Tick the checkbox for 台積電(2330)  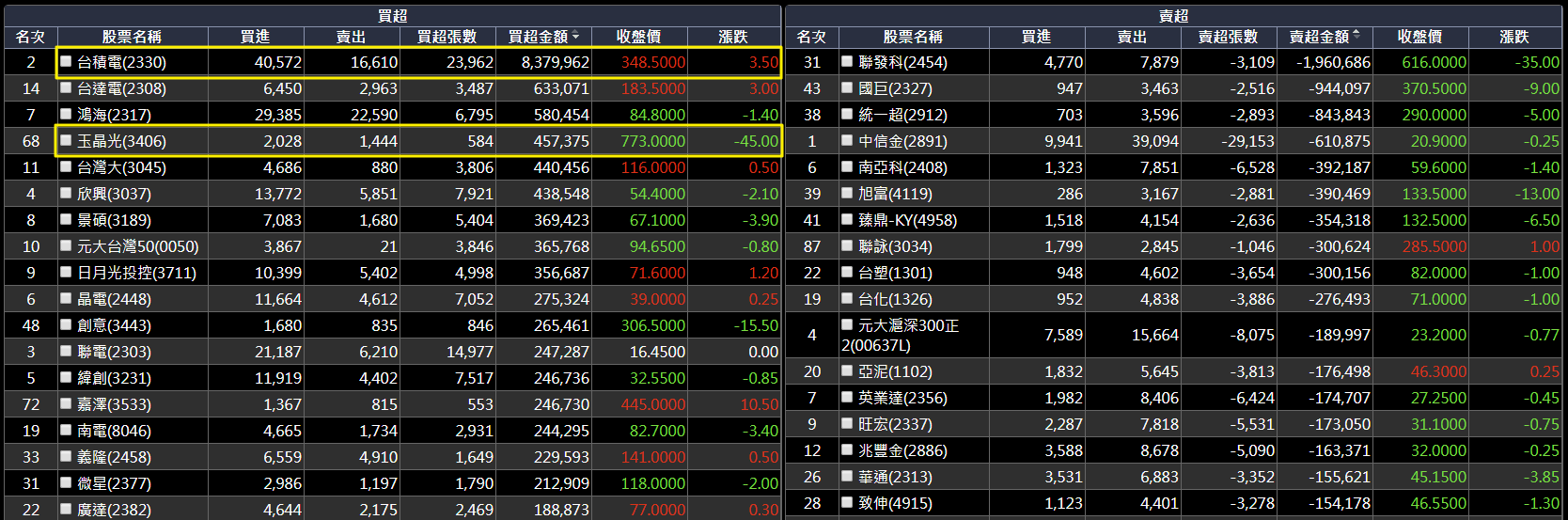coord(66,61)
